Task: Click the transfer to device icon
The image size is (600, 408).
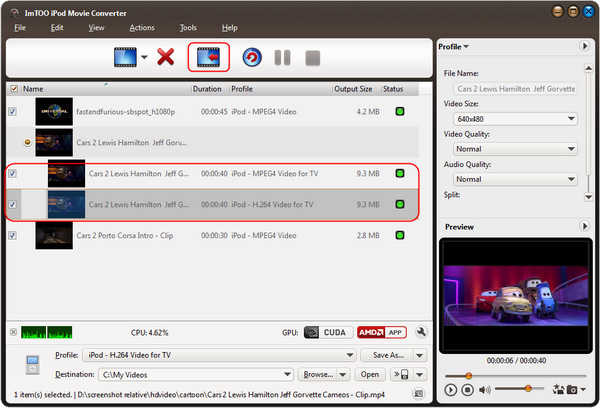Action: tap(402, 374)
